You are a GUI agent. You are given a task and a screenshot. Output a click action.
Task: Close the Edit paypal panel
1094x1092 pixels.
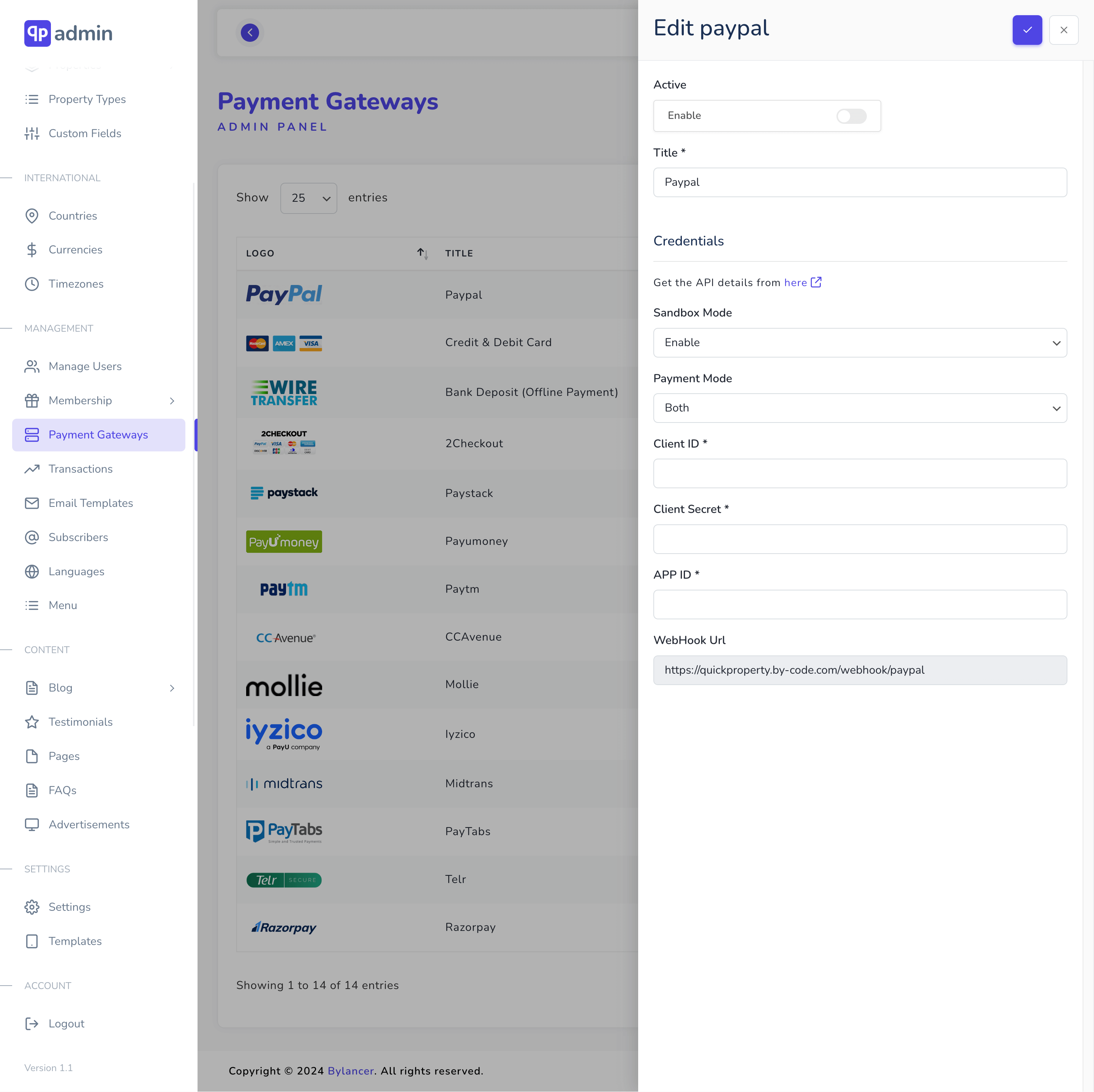click(x=1064, y=30)
